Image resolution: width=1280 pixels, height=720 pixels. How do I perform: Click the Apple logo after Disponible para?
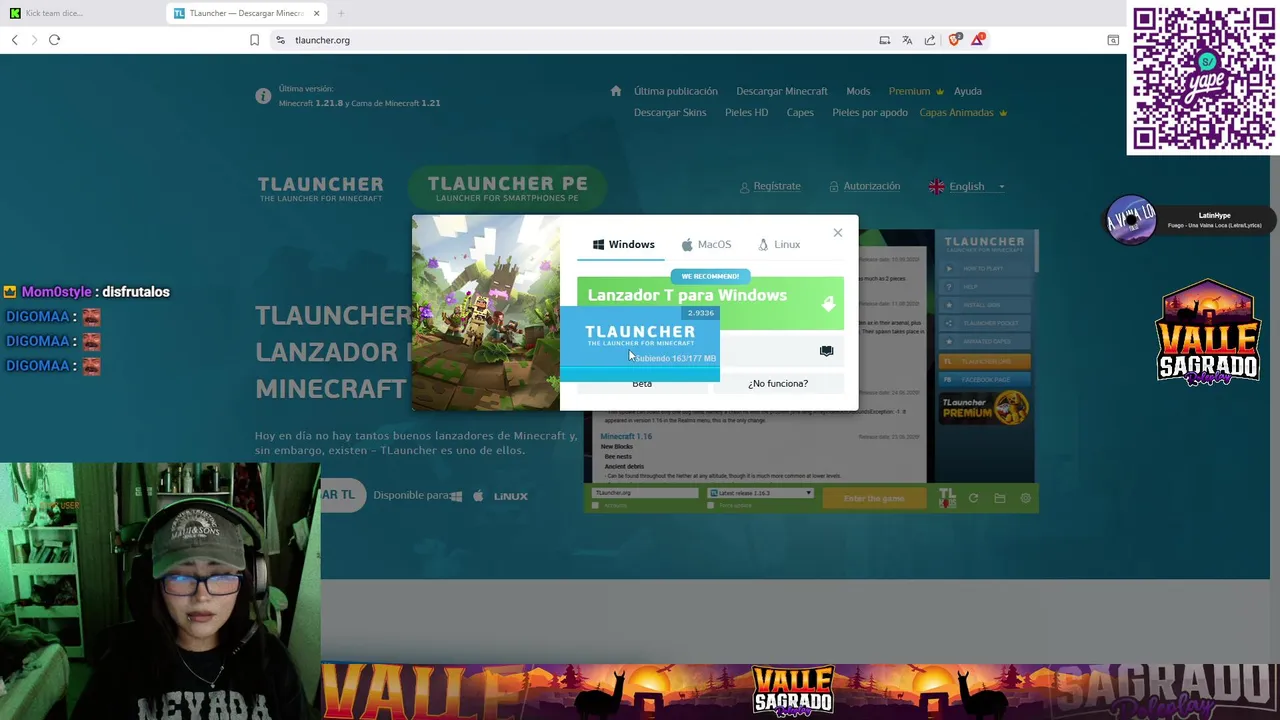tap(478, 496)
